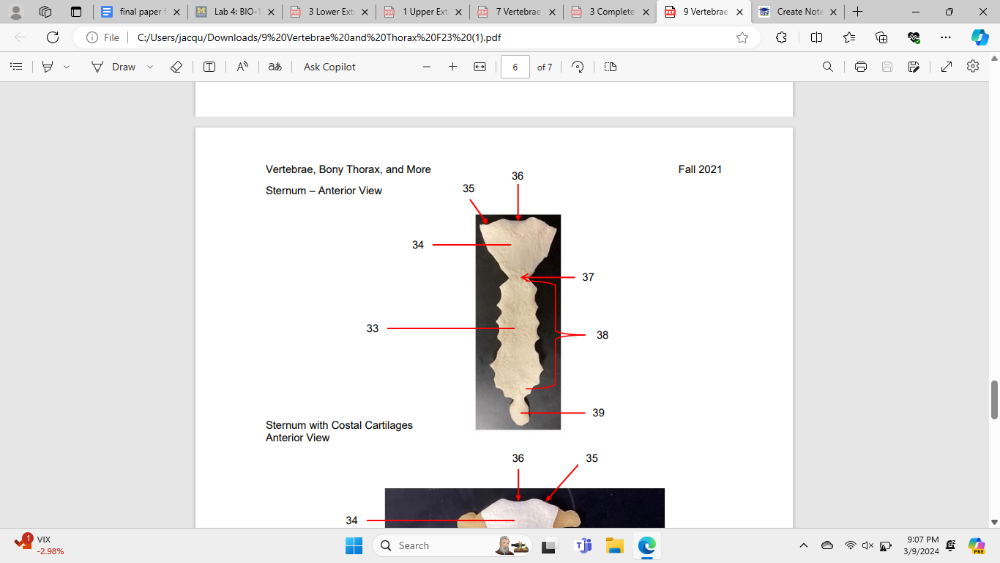Switch to the Lab 4: BIO tab
This screenshot has width=1000, height=563.
234,12
